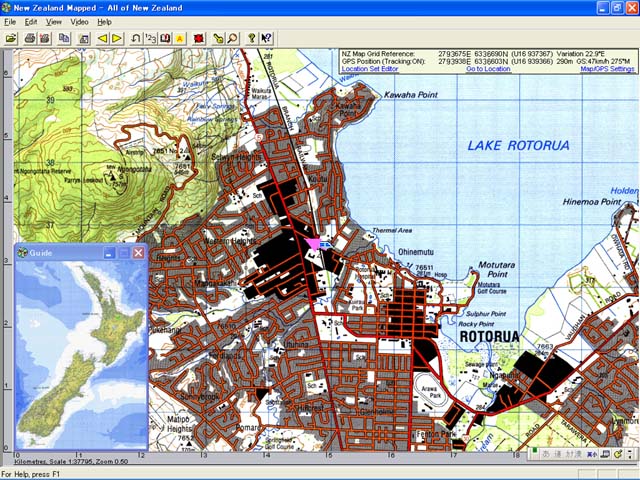Click the Matipo Heights map label

click(x=179, y=424)
